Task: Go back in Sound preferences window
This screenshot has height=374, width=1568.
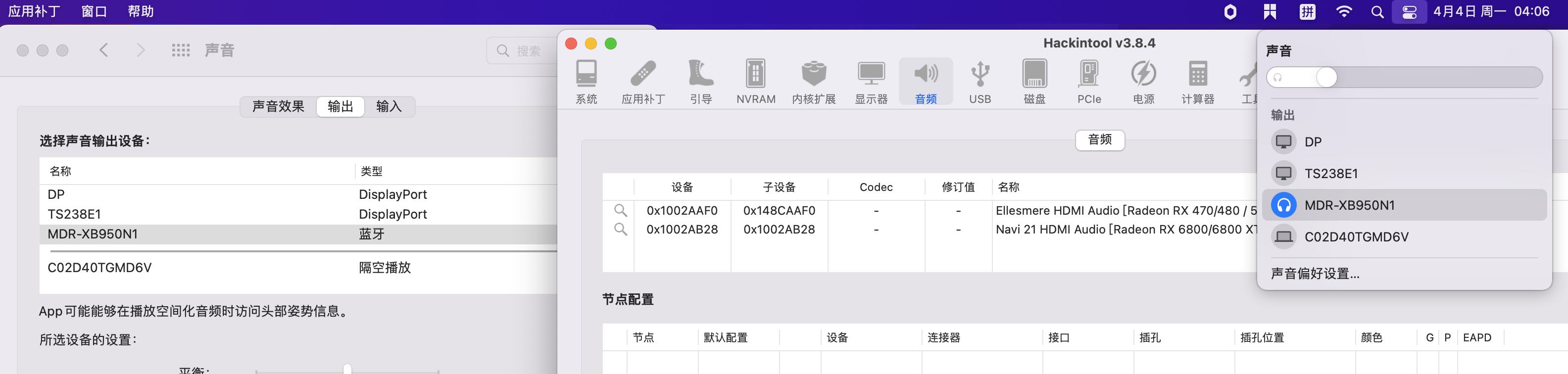Action: 103,50
